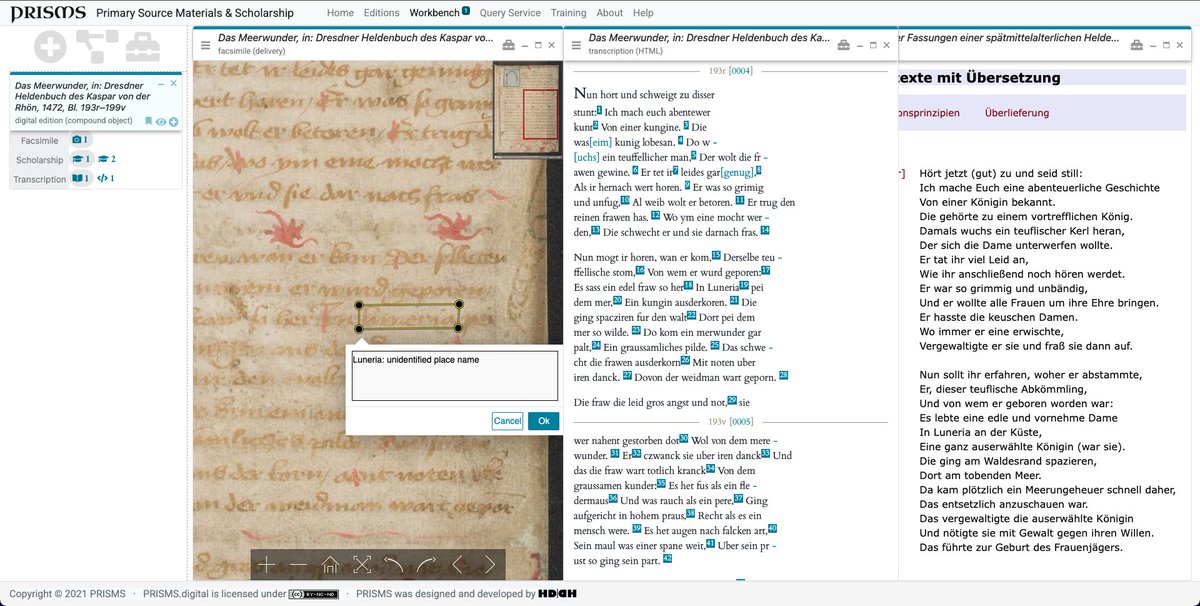Click the Facsimile label in the sidebar
Screen dimensions: 1200x606
click(x=39, y=141)
